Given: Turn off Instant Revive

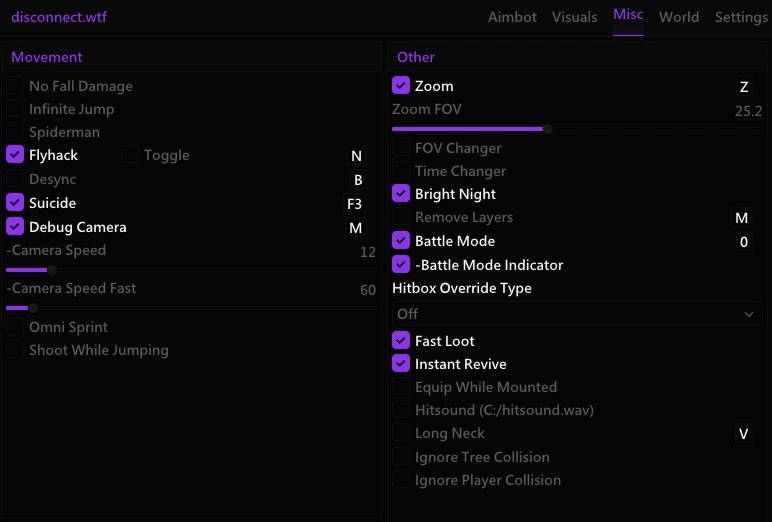Looking at the screenshot, I should pos(401,363).
